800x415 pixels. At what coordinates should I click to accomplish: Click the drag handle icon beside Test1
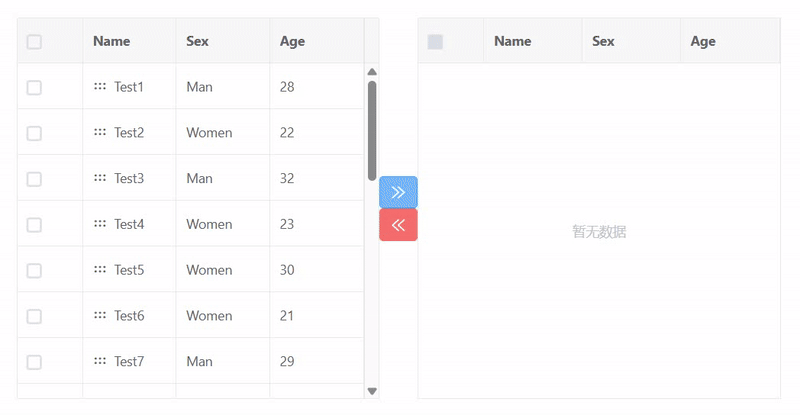(x=100, y=87)
